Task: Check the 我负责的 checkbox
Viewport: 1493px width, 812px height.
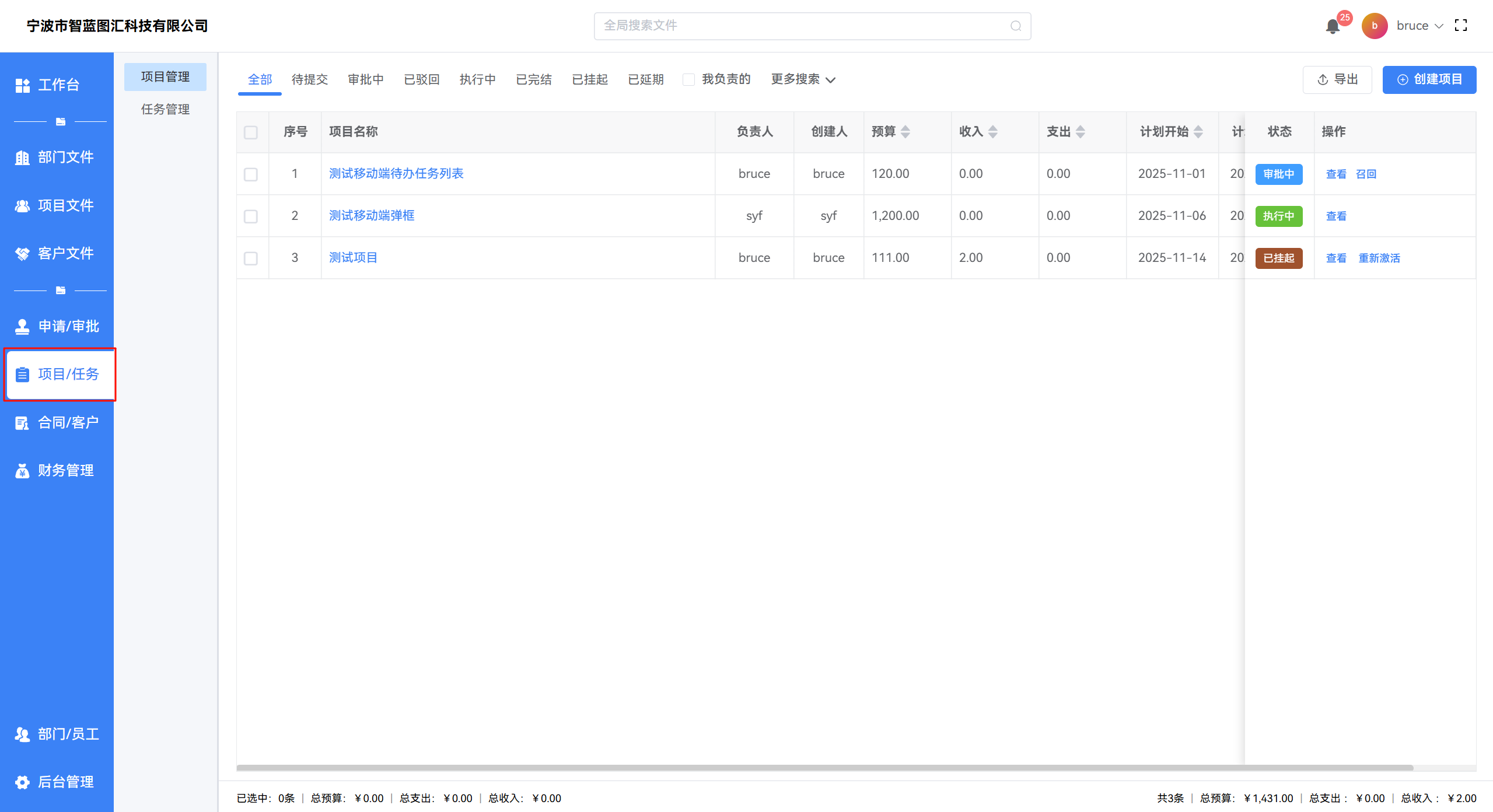Action: pos(688,80)
